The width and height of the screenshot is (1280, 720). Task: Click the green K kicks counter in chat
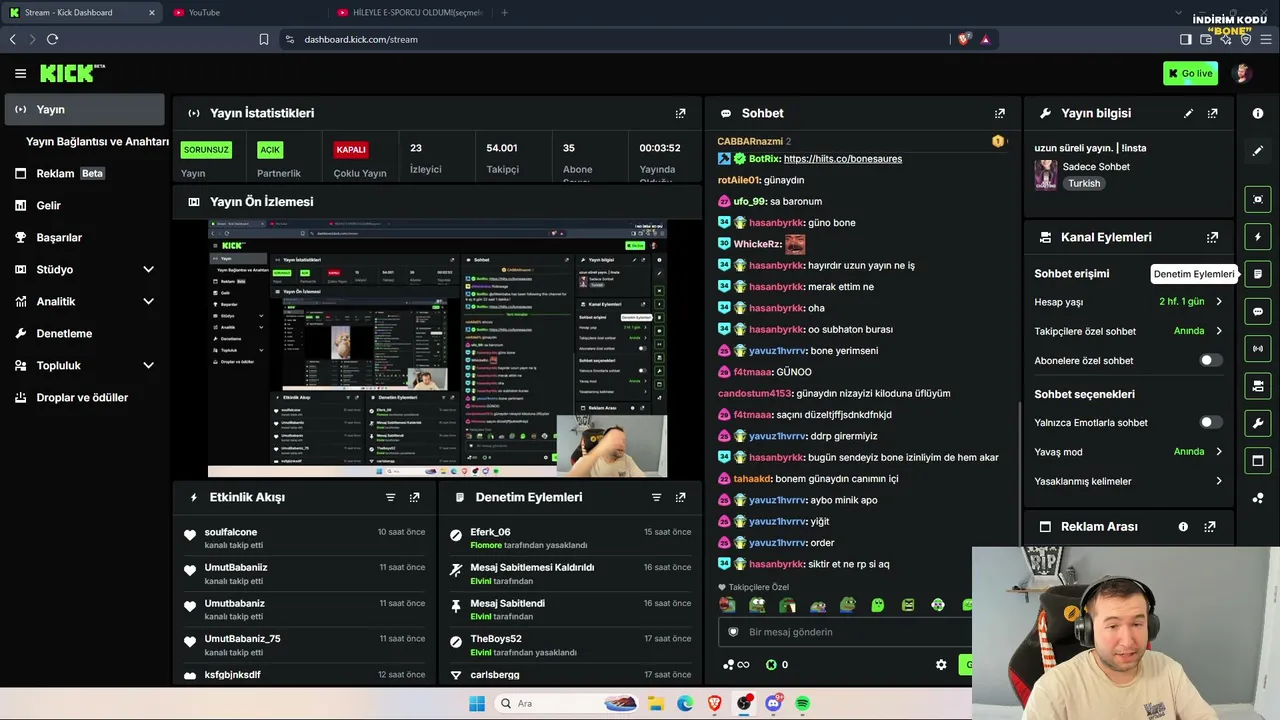pyautogui.click(x=777, y=664)
